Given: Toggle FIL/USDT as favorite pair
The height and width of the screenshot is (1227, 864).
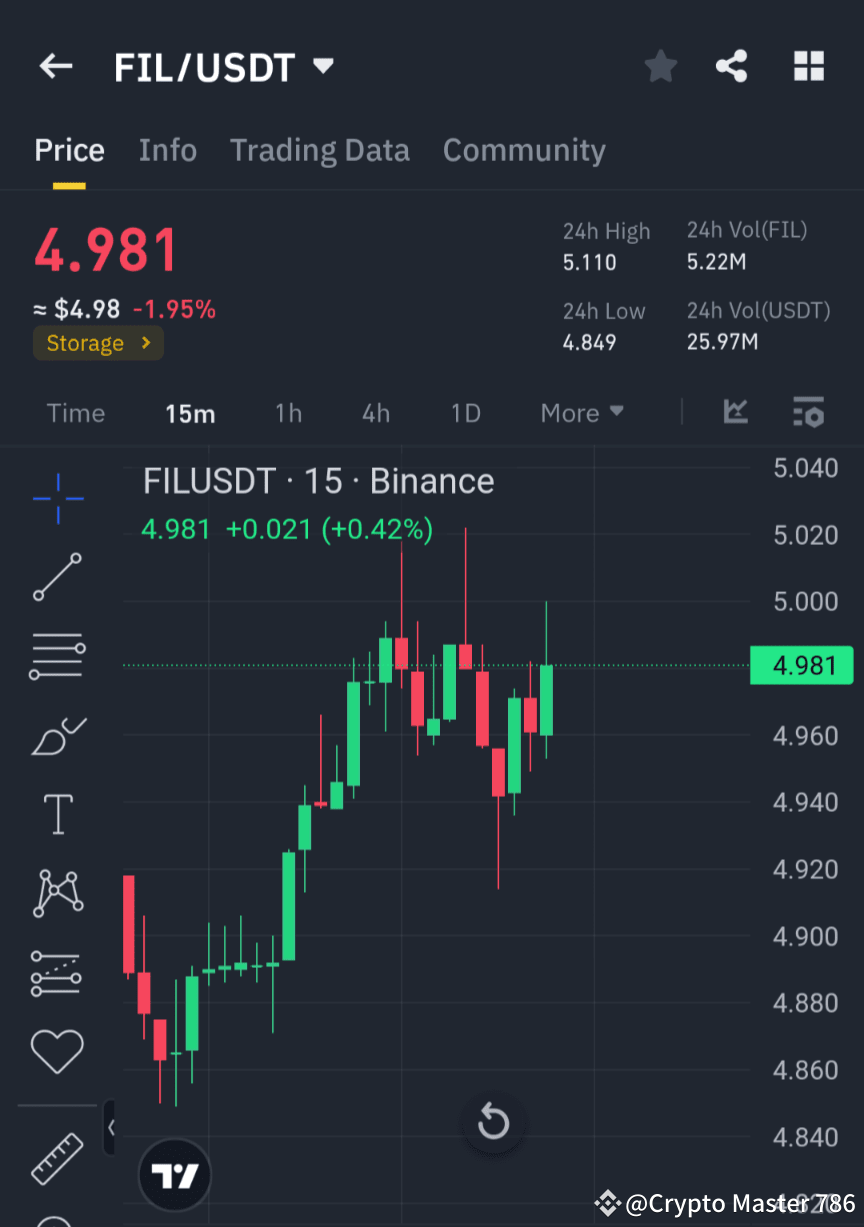Looking at the screenshot, I should [x=660, y=66].
